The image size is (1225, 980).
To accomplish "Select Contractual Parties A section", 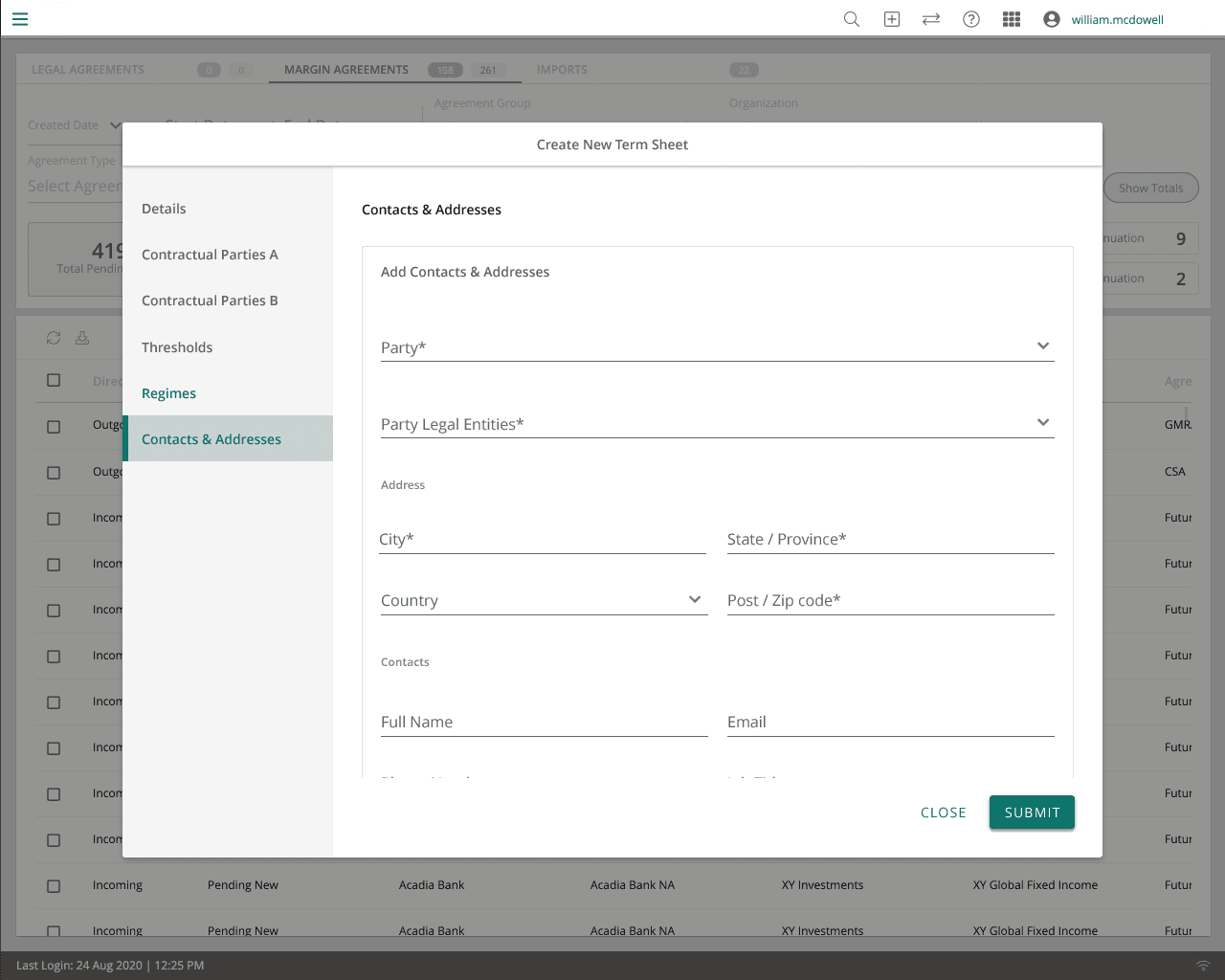I will (210, 255).
